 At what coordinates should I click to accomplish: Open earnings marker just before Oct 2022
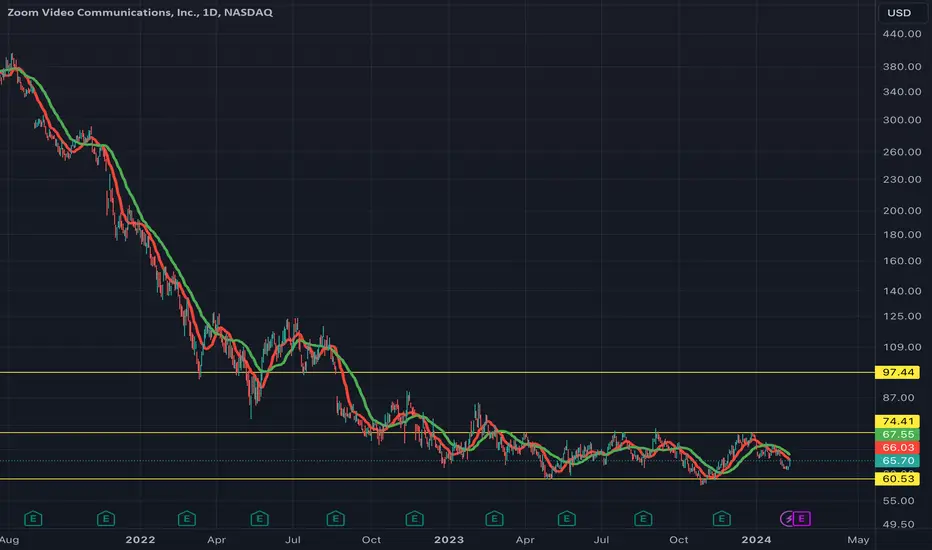click(x=335, y=519)
